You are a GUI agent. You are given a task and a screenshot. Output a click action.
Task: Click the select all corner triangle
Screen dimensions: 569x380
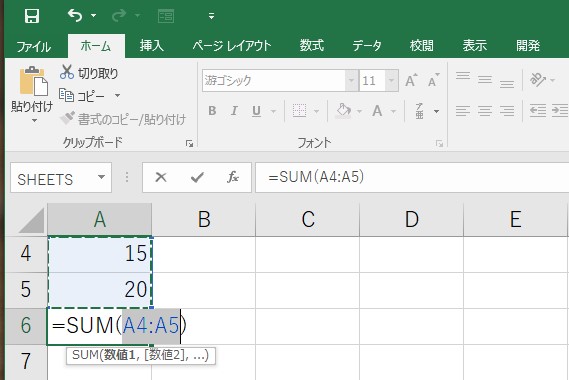32,220
